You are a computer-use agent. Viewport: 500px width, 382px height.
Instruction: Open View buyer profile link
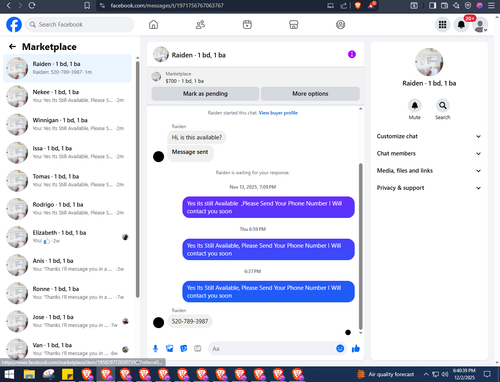click(x=278, y=113)
